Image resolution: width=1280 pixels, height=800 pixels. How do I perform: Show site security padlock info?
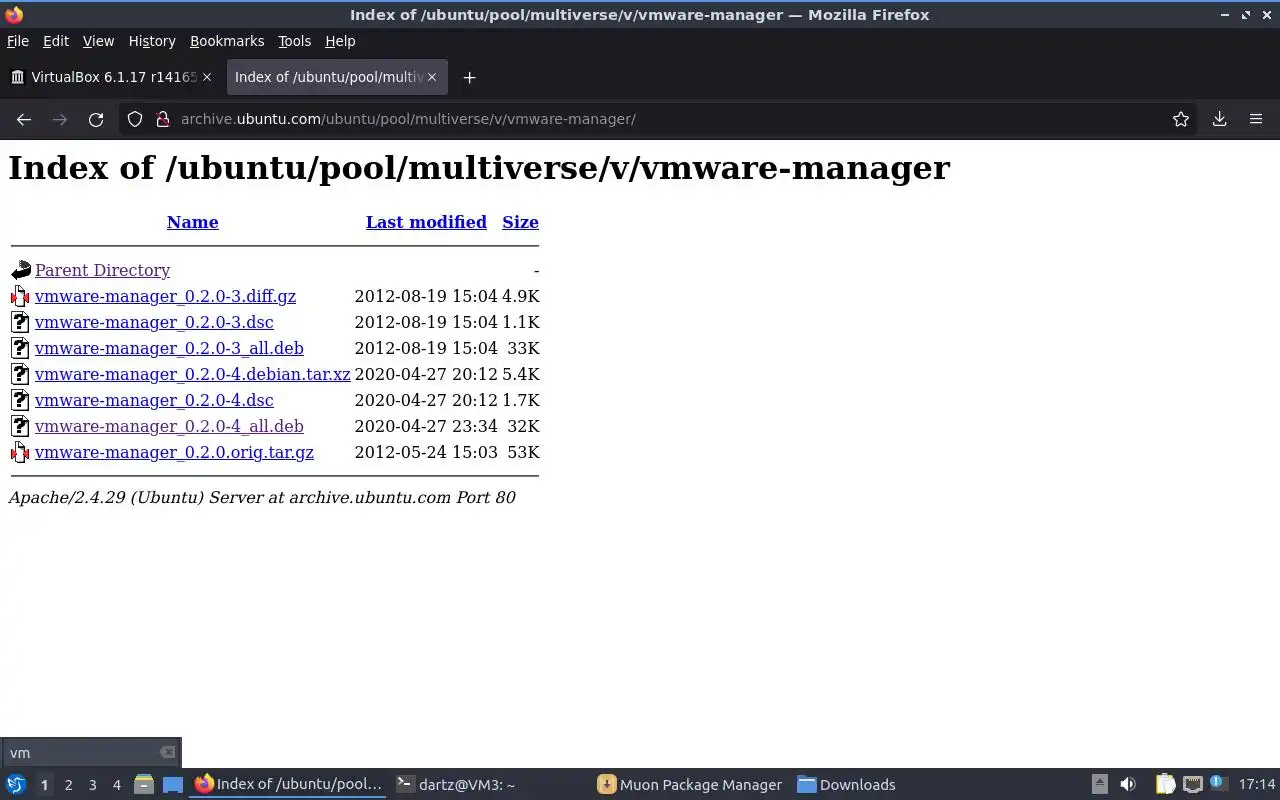[162, 119]
